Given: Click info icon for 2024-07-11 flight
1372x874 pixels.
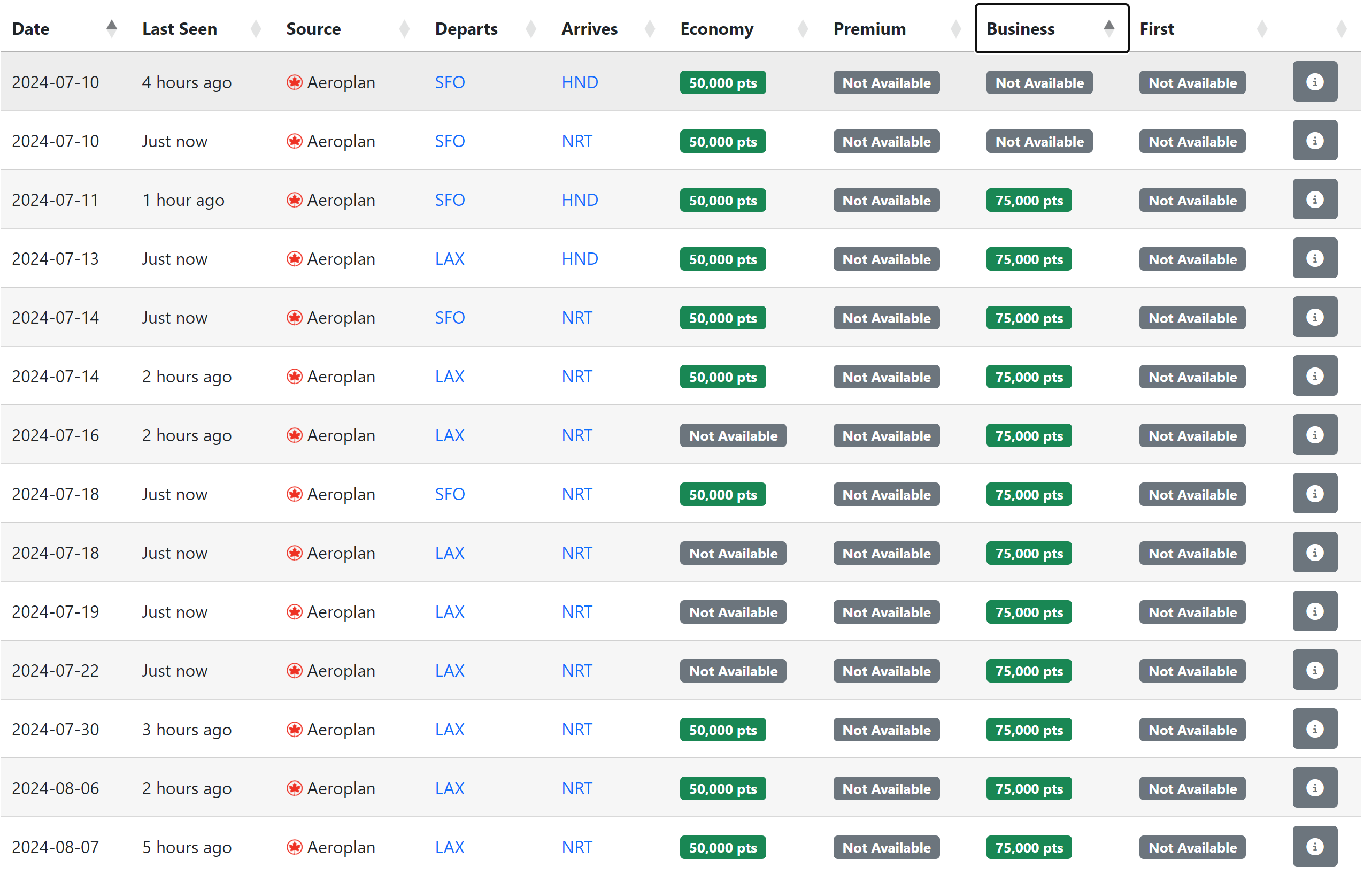Looking at the screenshot, I should click(x=1314, y=200).
